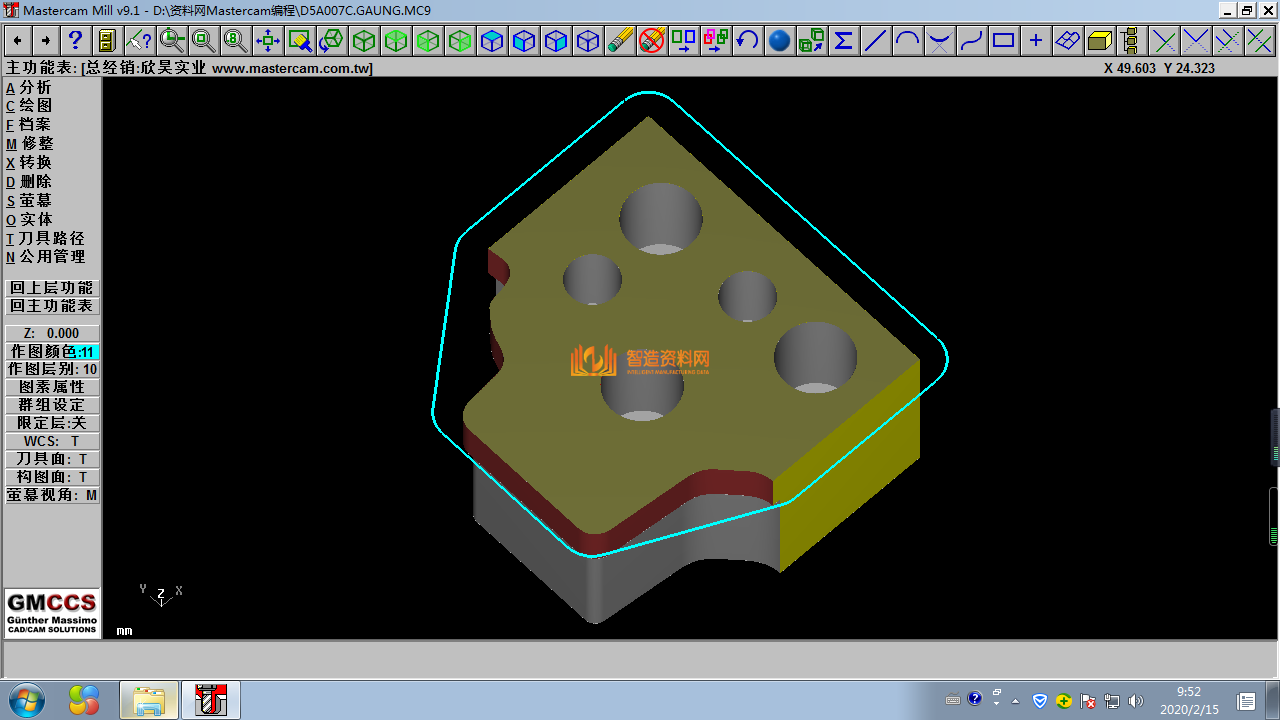Click the Sigma toolbar icon

(x=843, y=41)
